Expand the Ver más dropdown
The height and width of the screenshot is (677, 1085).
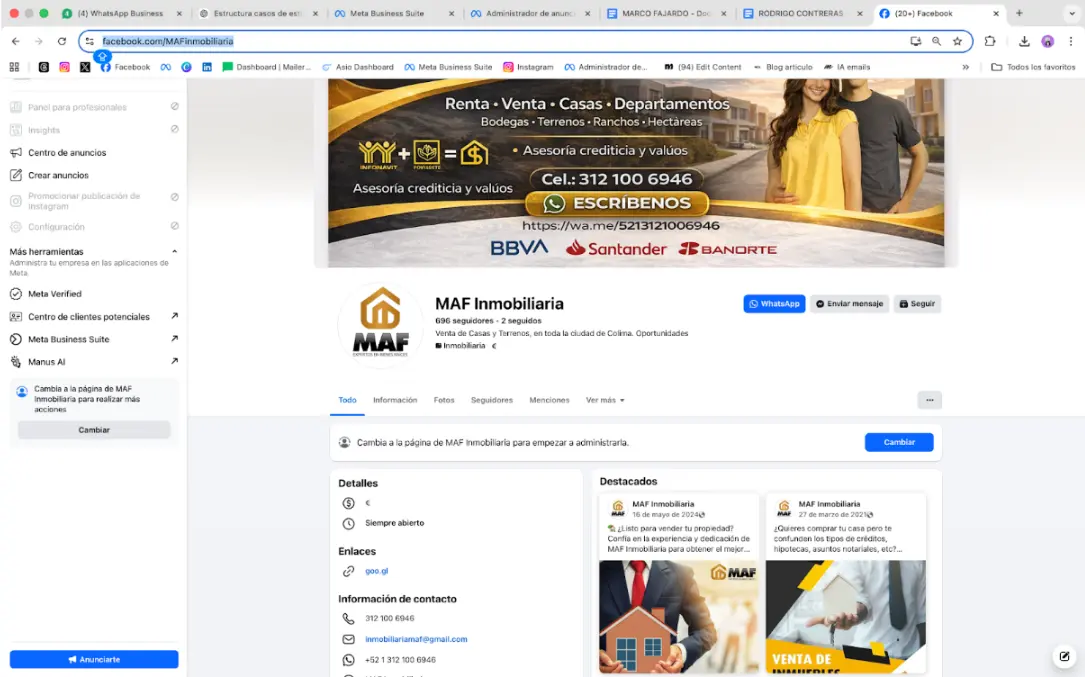pyautogui.click(x=605, y=400)
